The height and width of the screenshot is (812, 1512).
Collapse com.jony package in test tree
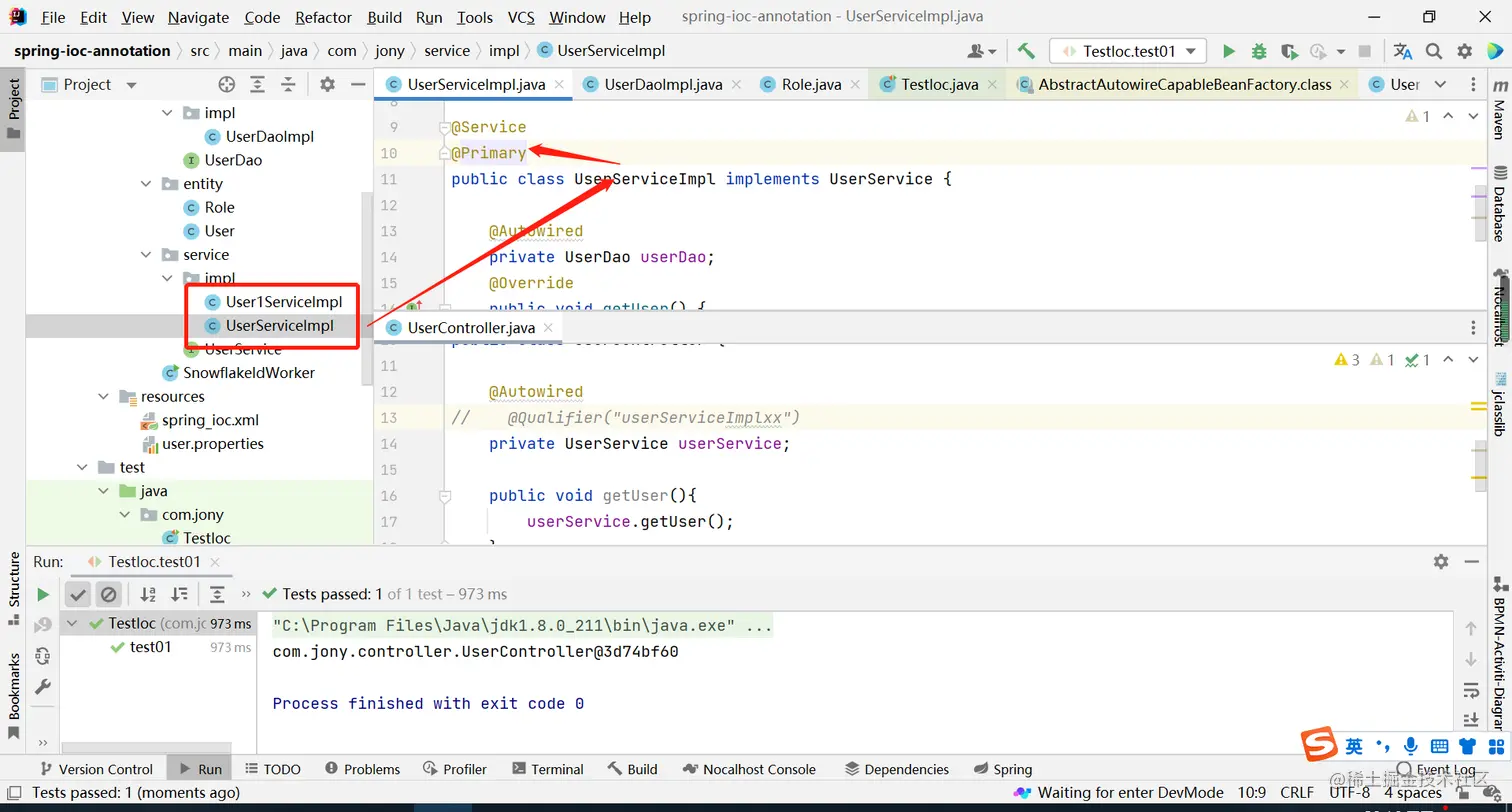125,515
